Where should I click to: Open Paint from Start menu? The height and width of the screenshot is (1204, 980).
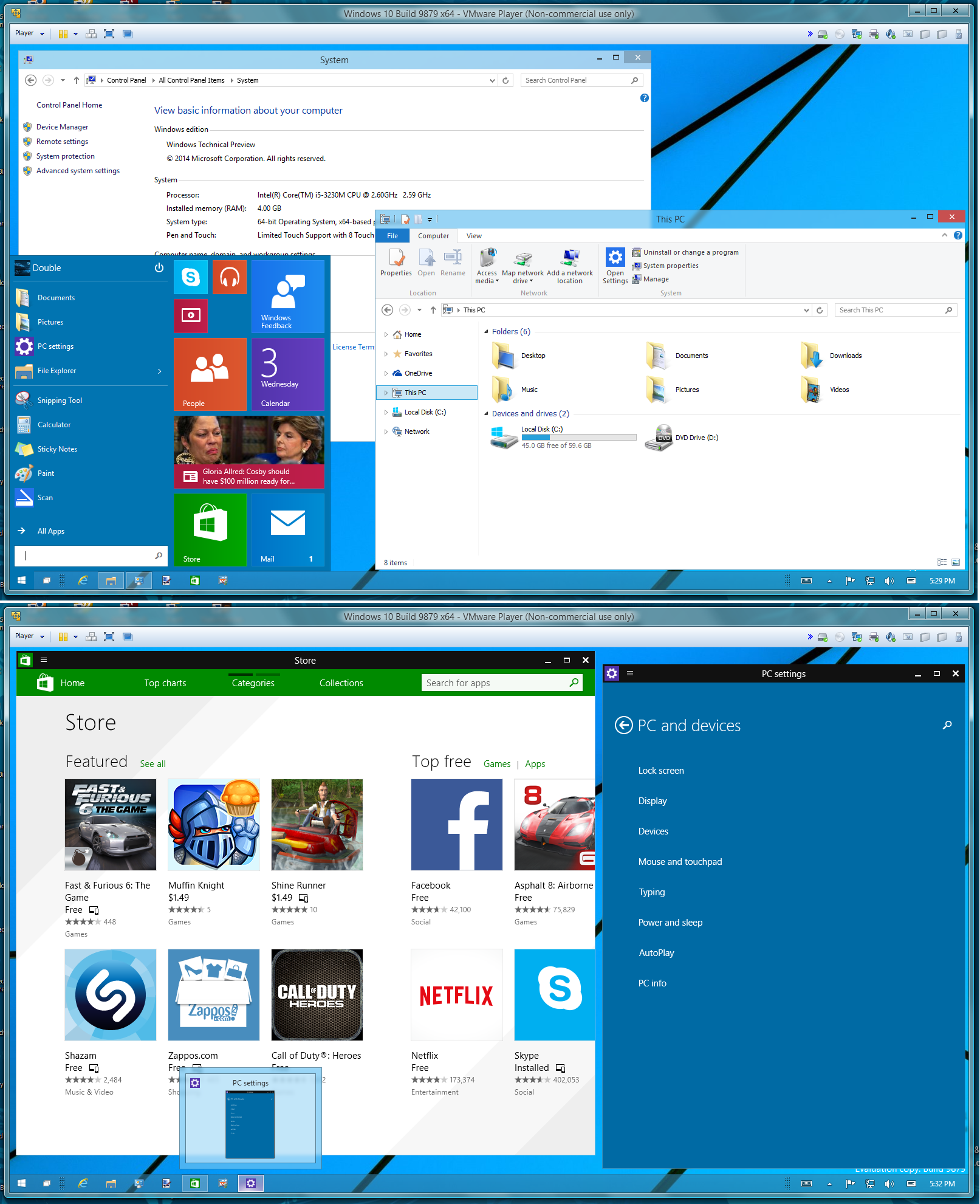(46, 473)
